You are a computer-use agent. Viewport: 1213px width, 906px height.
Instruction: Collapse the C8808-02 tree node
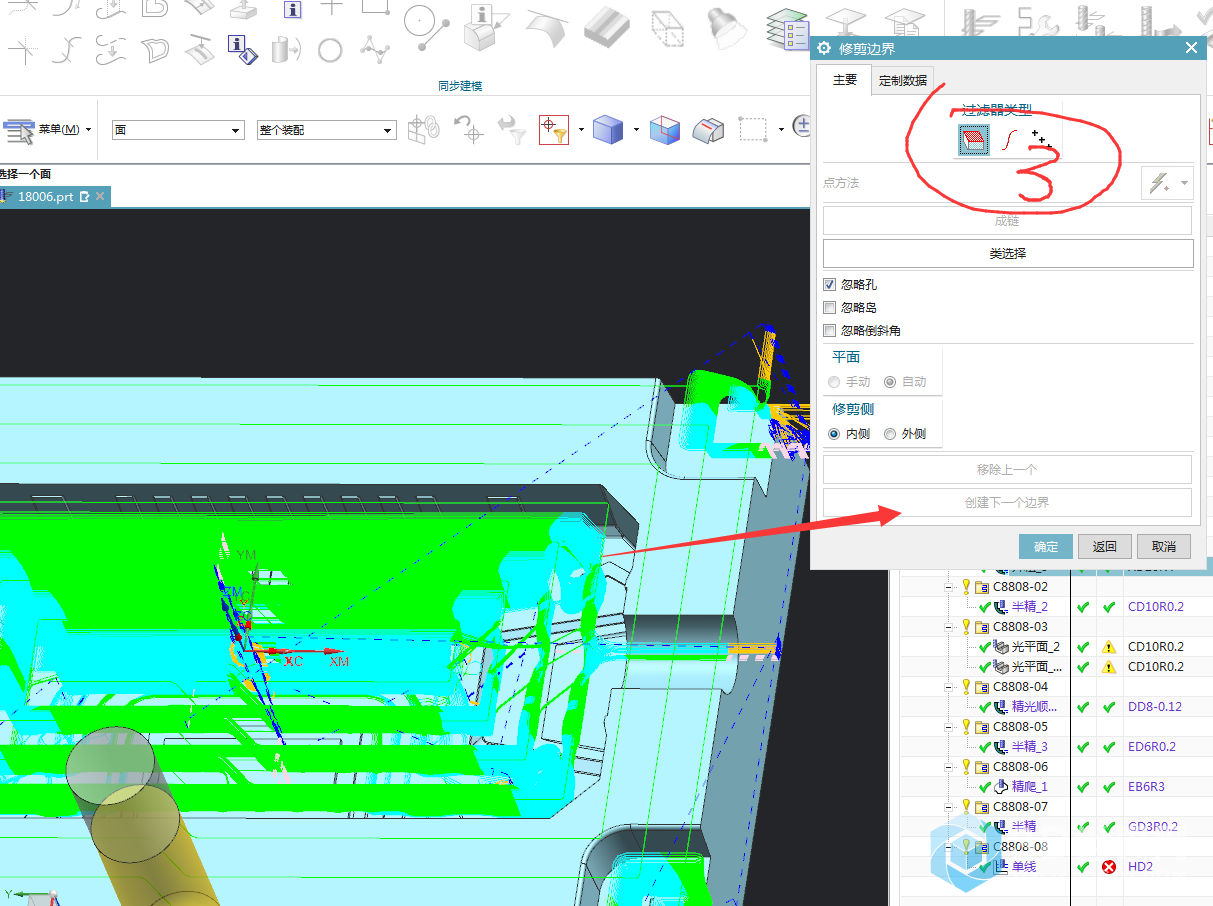(x=949, y=587)
